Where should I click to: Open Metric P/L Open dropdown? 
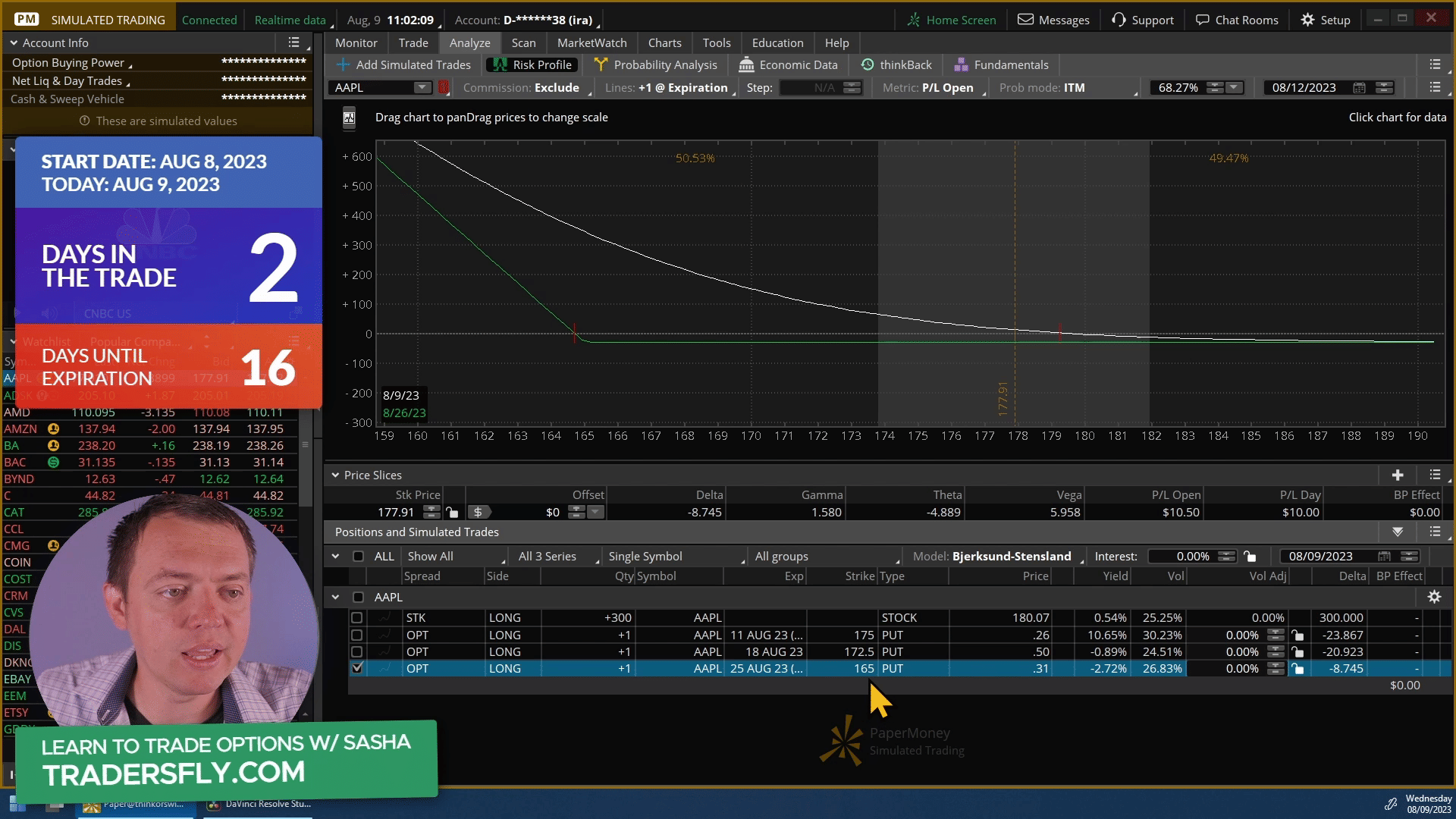933,88
